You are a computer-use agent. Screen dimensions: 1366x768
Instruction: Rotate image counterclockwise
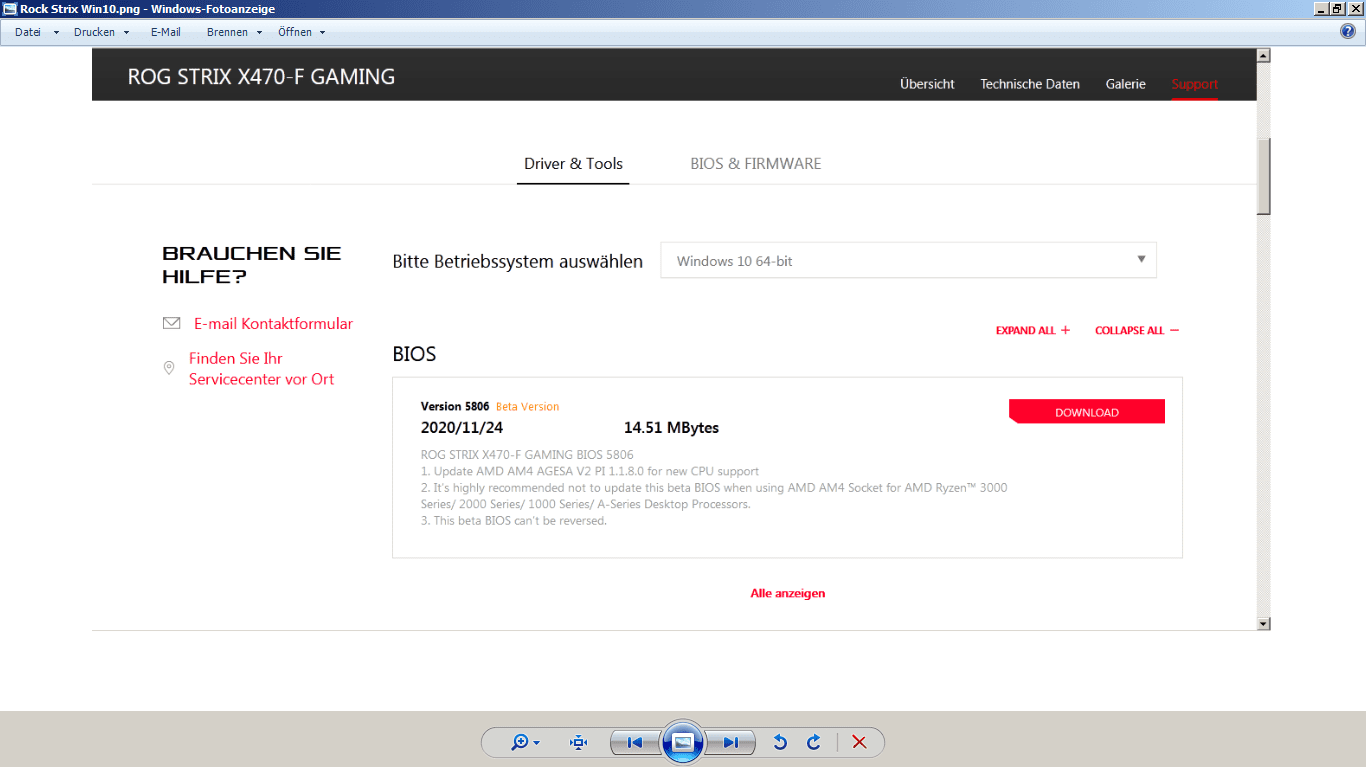click(780, 742)
